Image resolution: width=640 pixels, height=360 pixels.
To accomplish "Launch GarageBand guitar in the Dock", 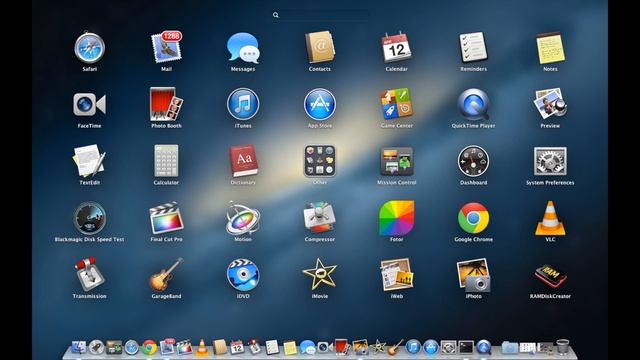I will 396,347.
